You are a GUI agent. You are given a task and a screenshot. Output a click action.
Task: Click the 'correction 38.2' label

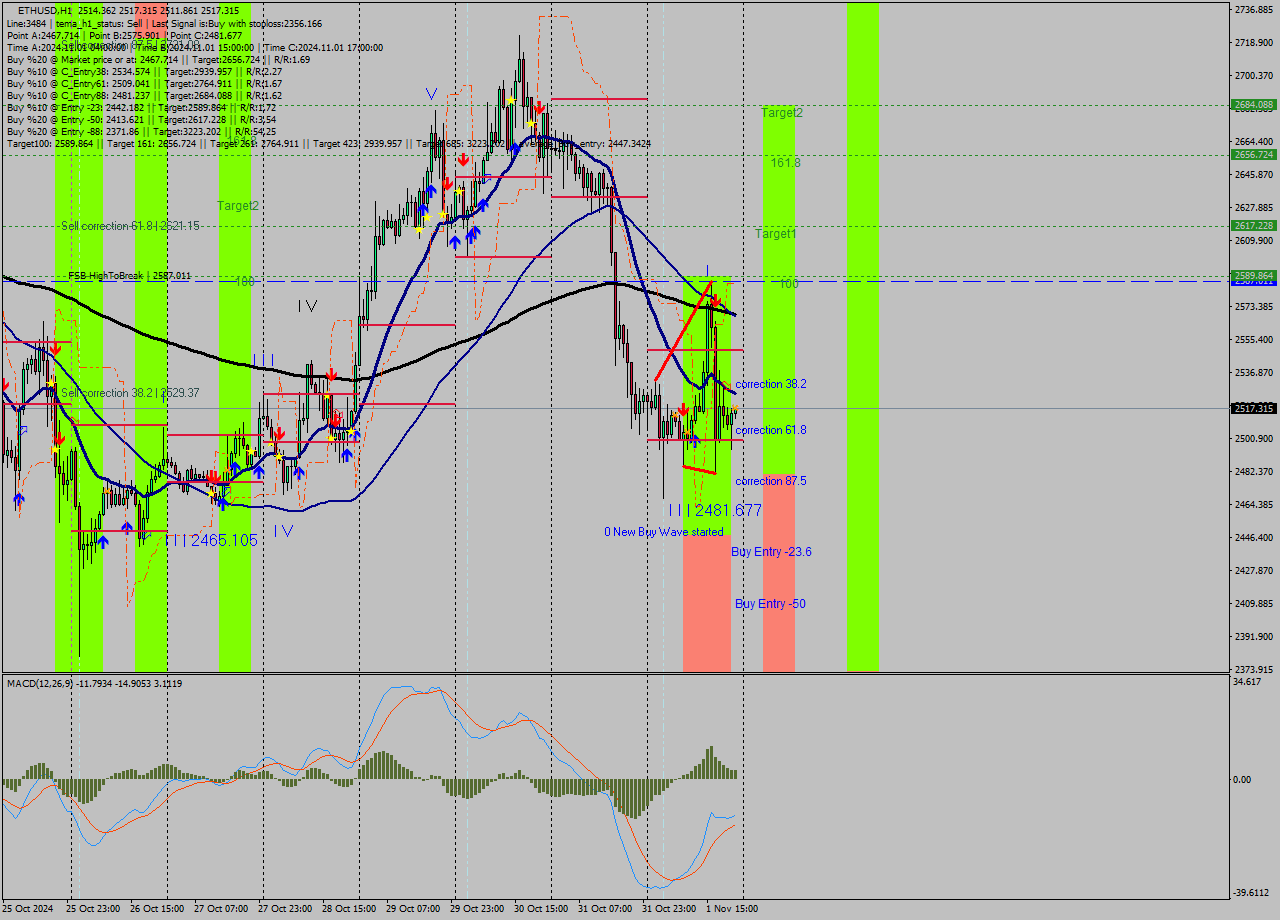(771, 384)
